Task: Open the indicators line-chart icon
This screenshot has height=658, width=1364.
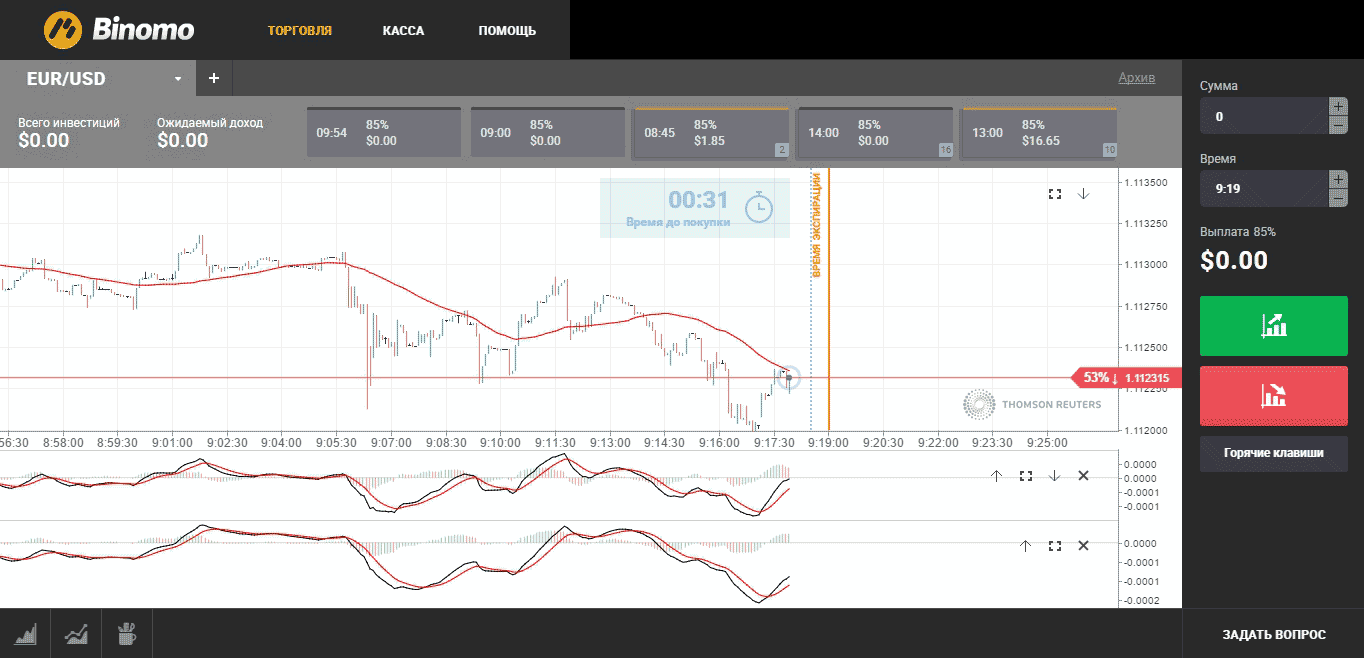Action: point(76,633)
